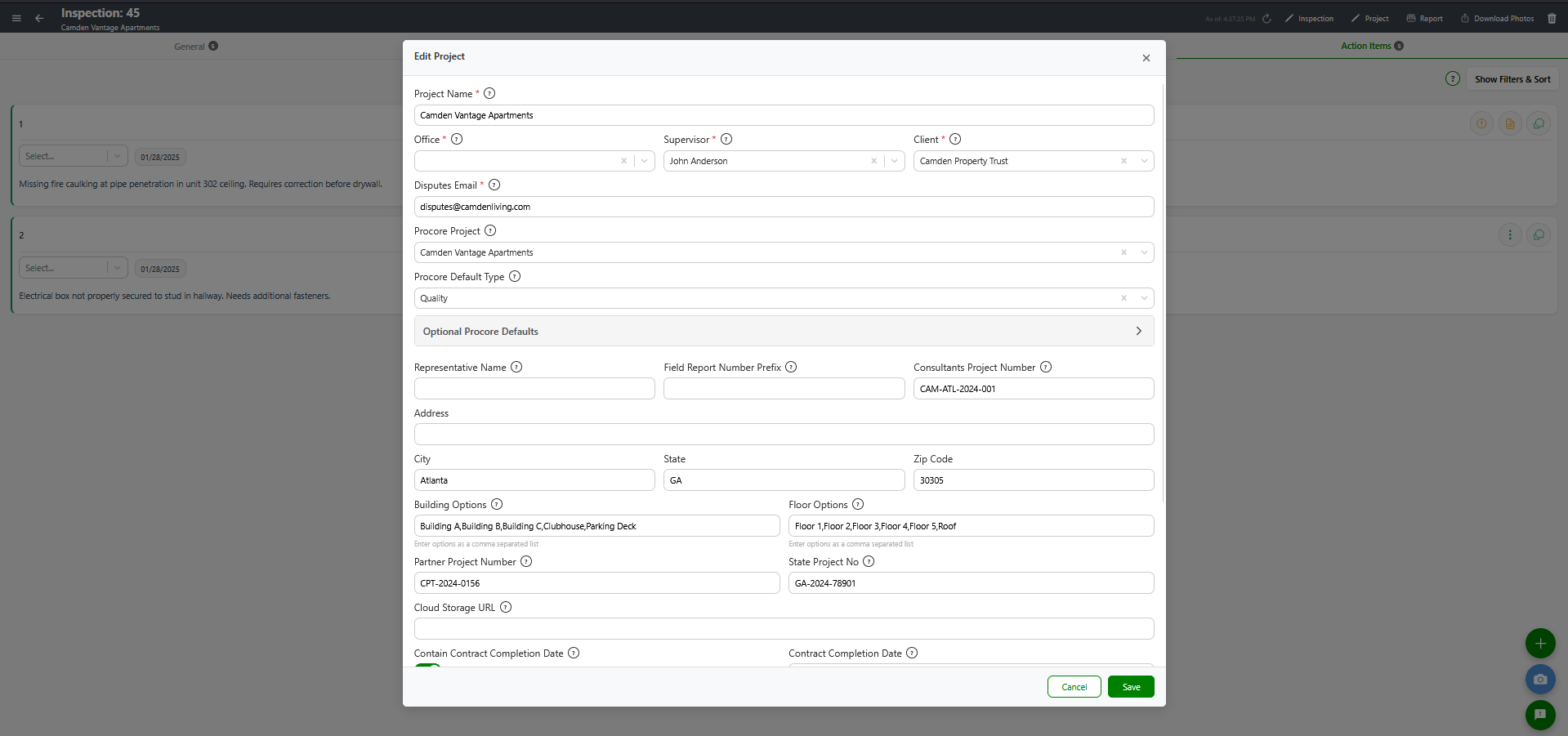This screenshot has width=1568, height=736.
Task: Click the Address input field
Action: click(784, 435)
